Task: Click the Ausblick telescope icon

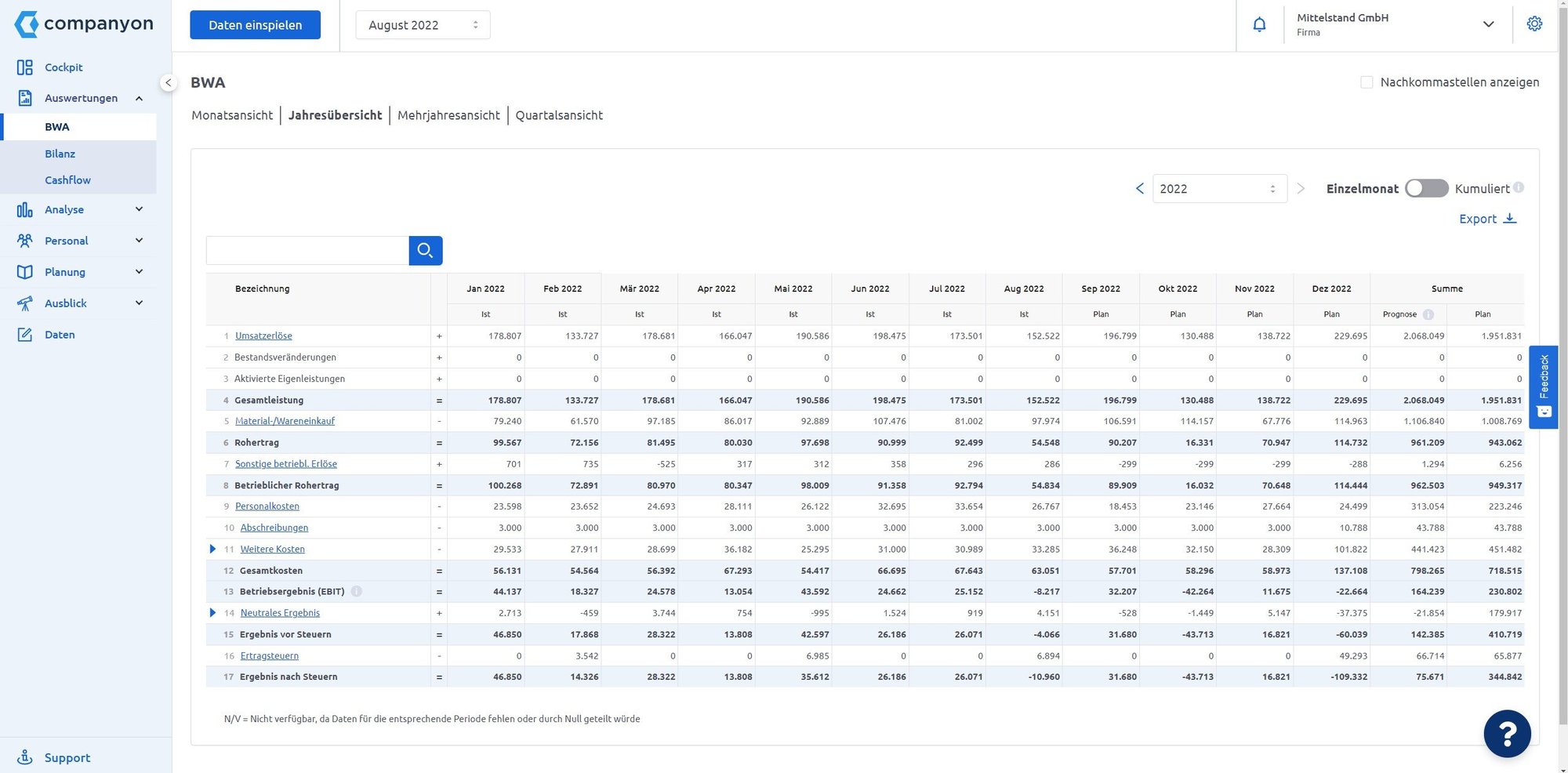Action: [x=25, y=303]
